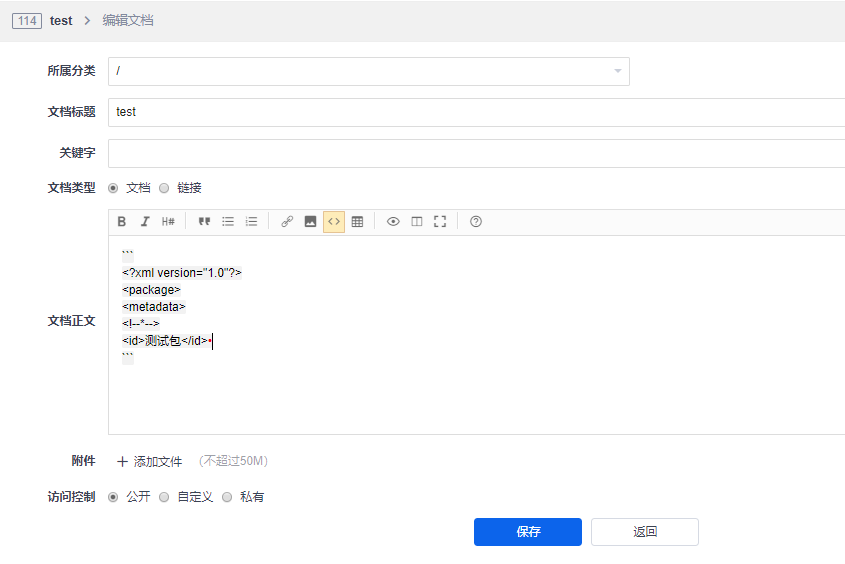Choose 自定义 access control option
This screenshot has height=564, width=845.
[x=164, y=497]
